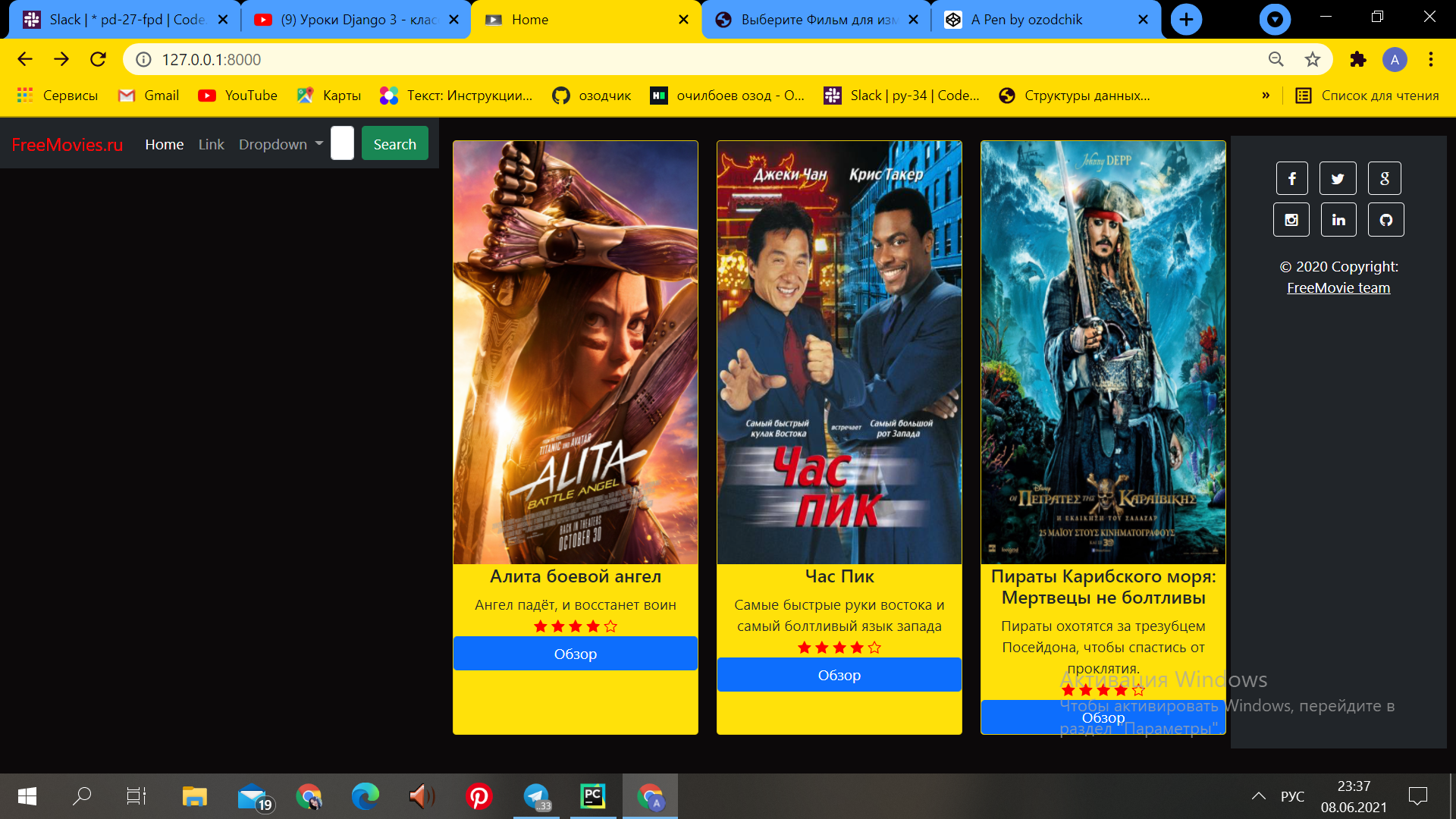This screenshot has width=1456, height=819.
Task: Expand the Dropdown nav menu
Action: tap(281, 144)
